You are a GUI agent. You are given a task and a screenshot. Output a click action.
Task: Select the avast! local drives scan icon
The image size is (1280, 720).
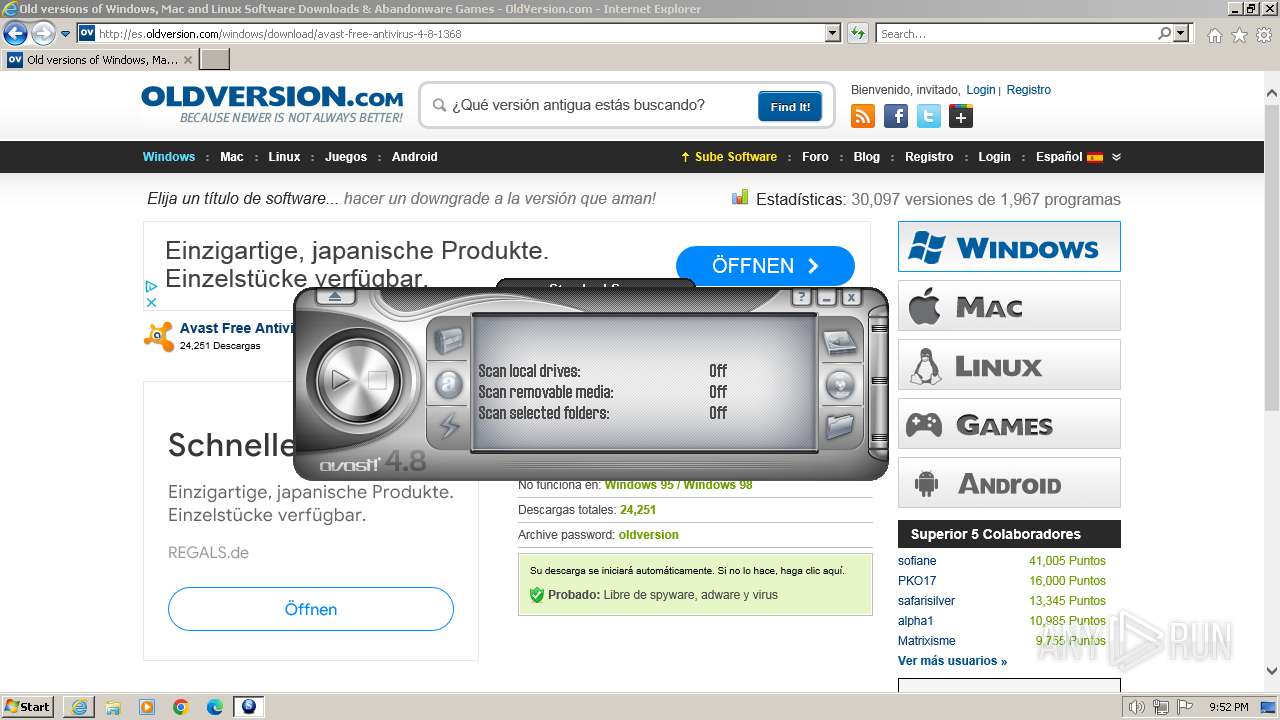(839, 342)
